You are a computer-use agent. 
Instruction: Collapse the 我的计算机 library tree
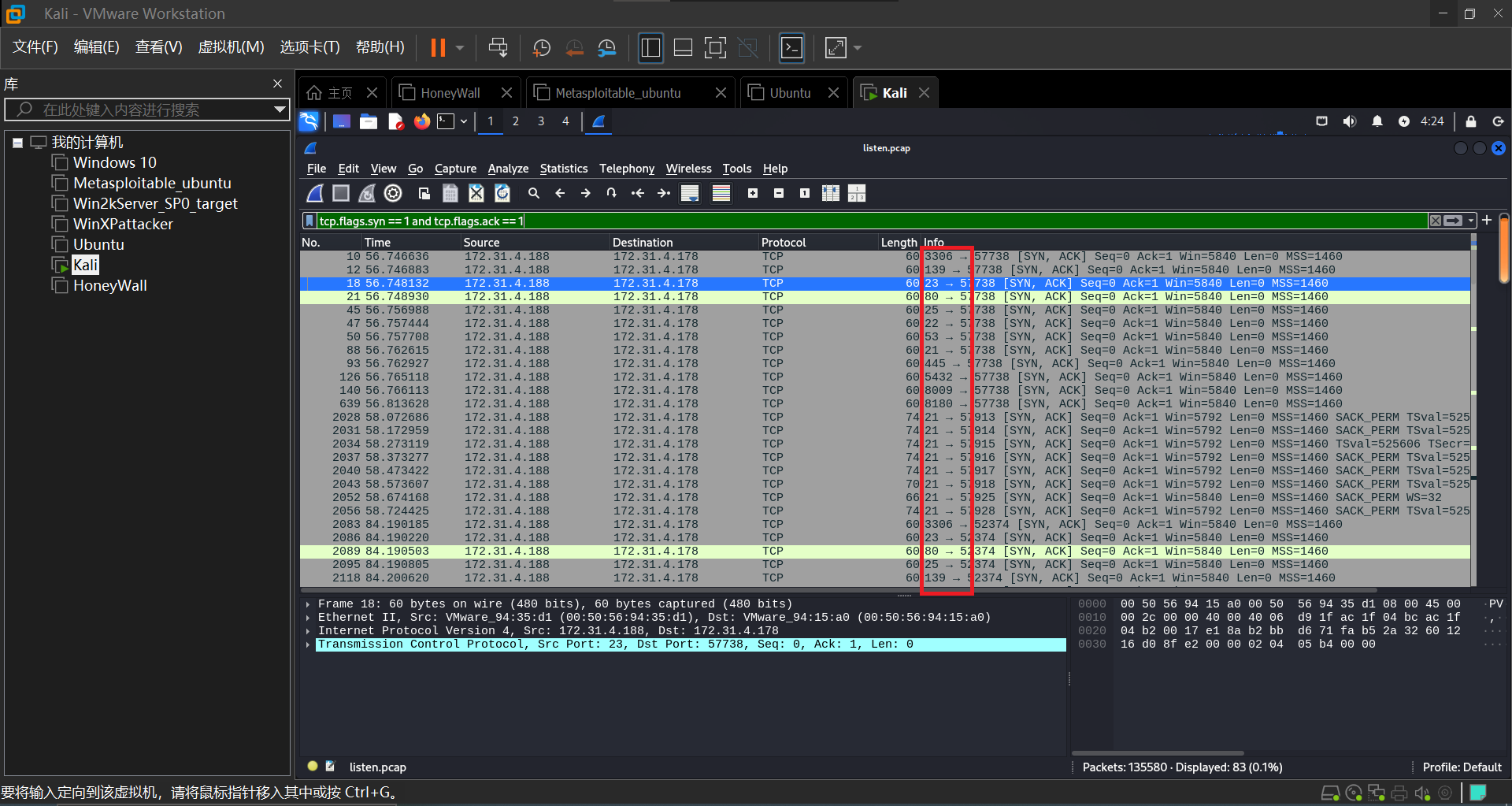tap(17, 143)
